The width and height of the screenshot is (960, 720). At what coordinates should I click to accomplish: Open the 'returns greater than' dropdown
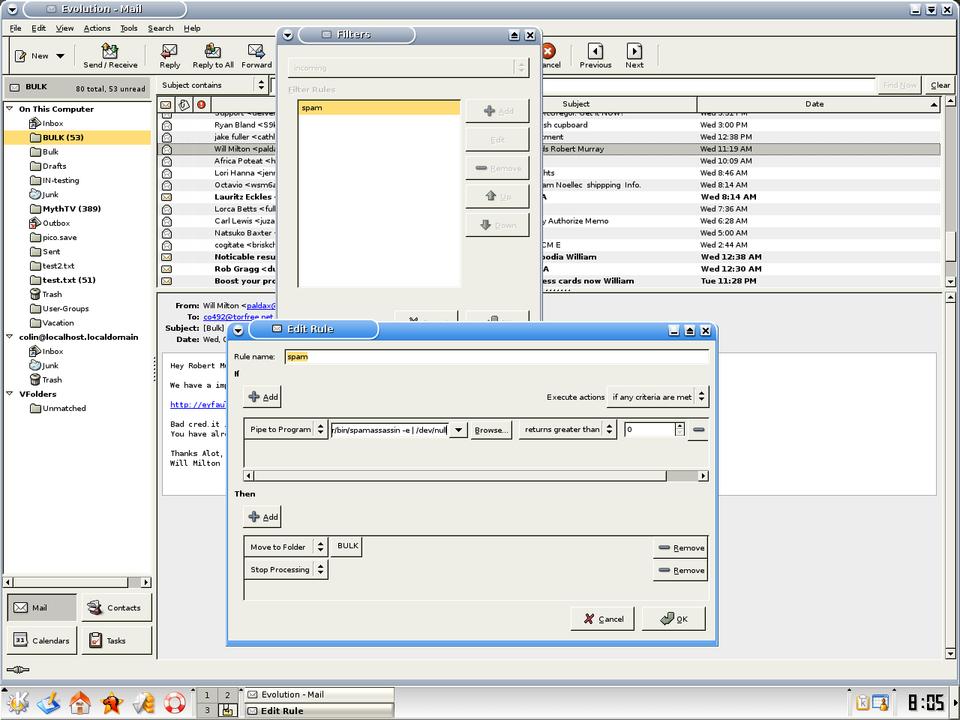(x=567, y=430)
